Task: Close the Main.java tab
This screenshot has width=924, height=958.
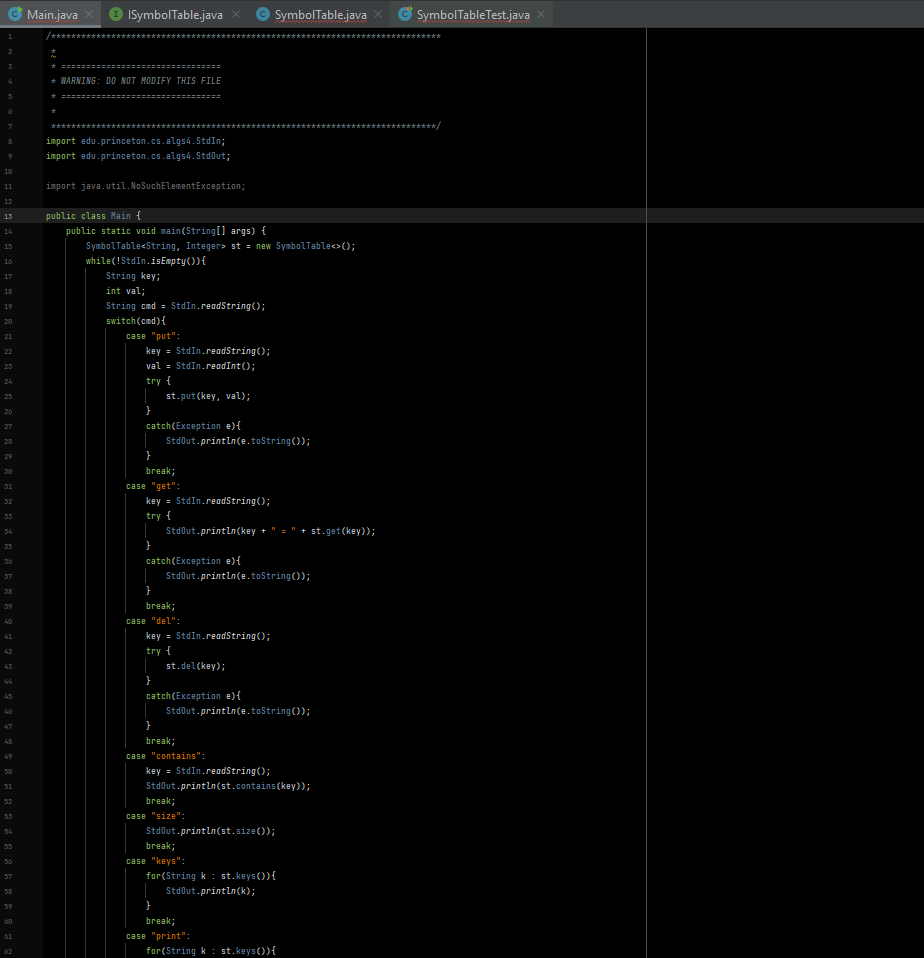Action: (x=89, y=14)
